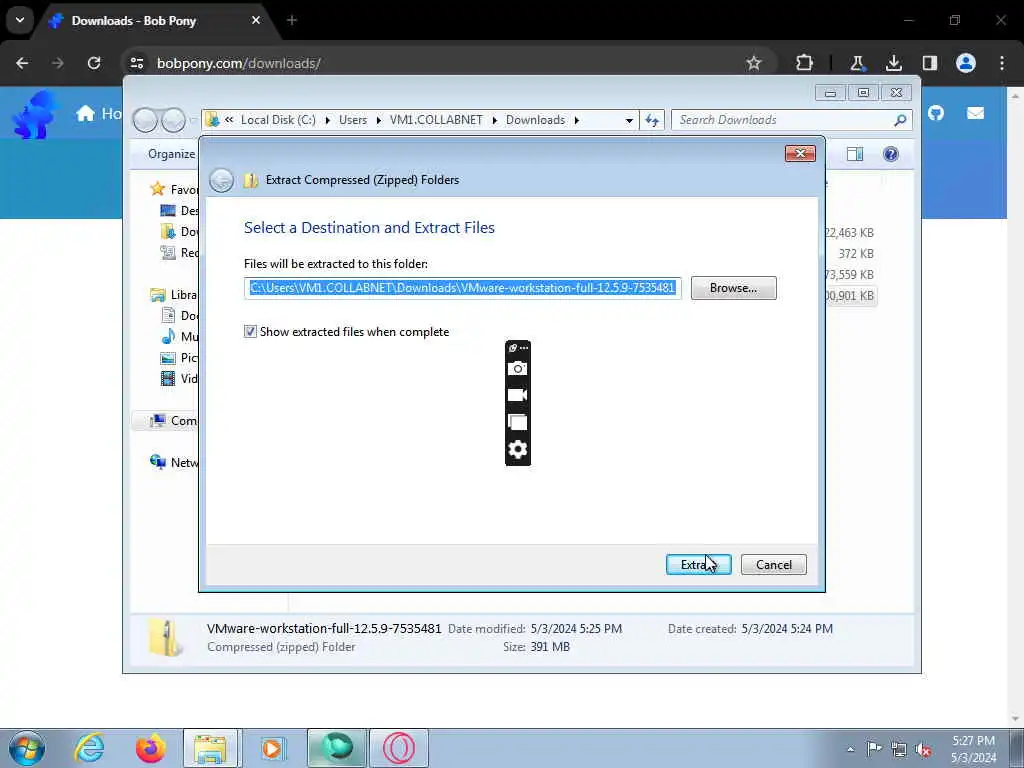Click the wizard's back arrow button

(221, 180)
